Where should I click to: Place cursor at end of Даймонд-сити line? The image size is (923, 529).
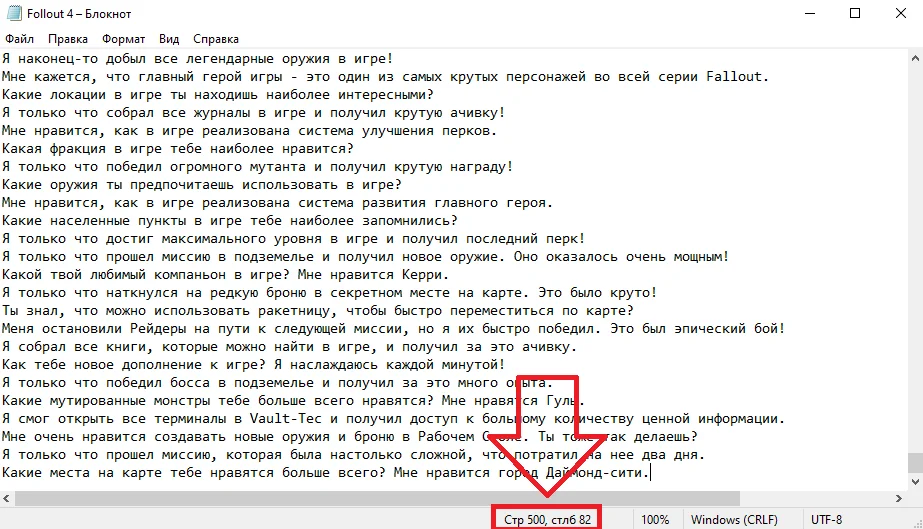point(650,473)
